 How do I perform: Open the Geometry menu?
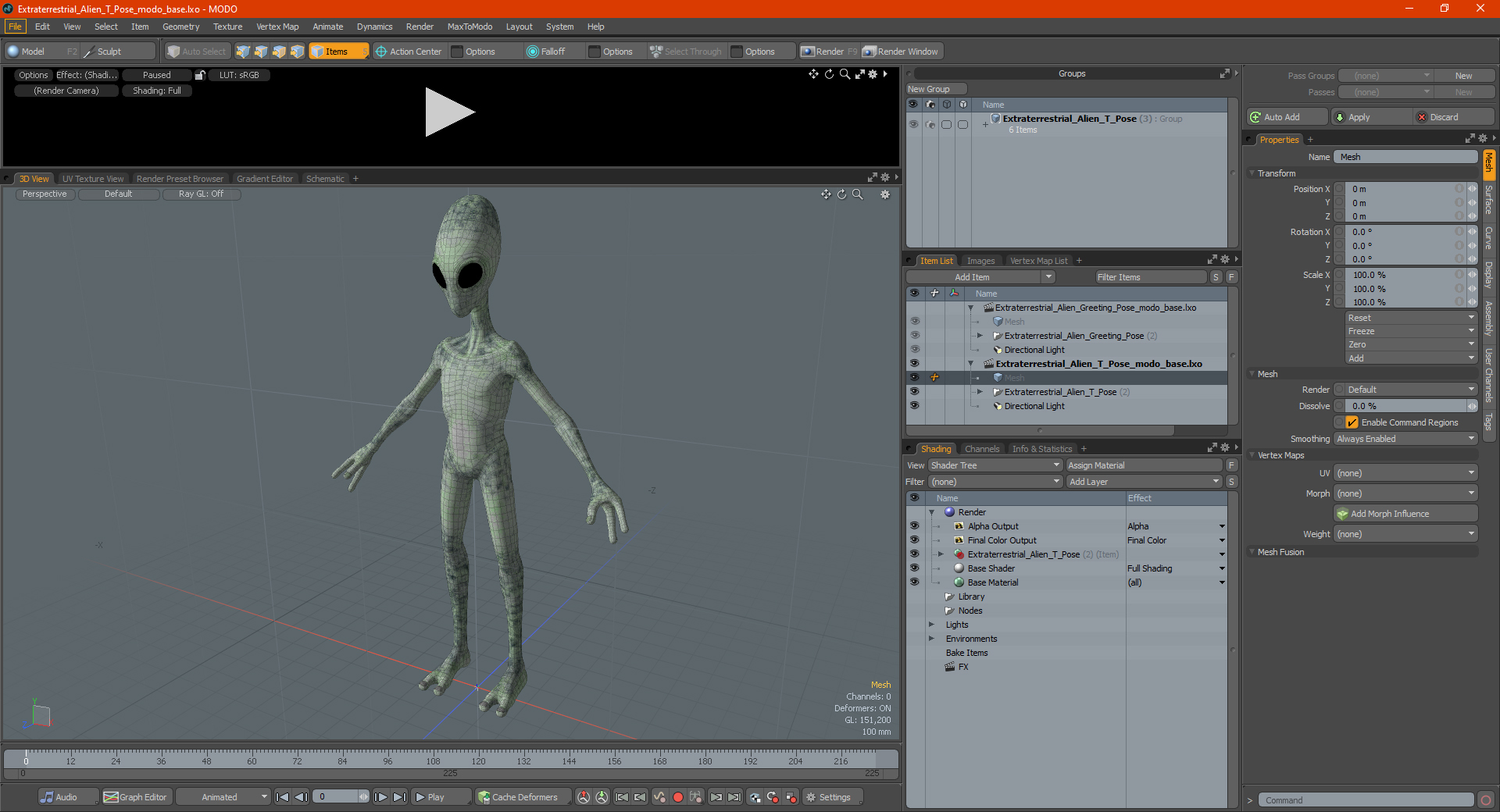(180, 27)
